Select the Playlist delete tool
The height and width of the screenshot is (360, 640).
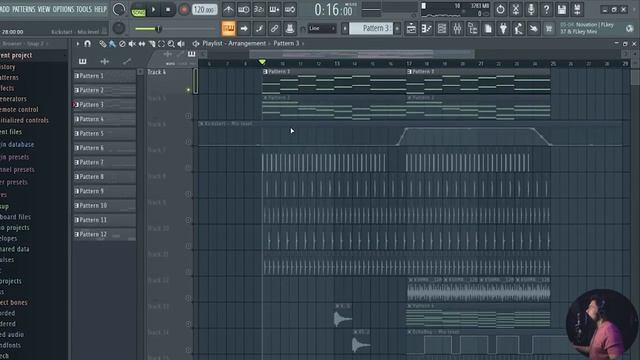click(x=122, y=44)
